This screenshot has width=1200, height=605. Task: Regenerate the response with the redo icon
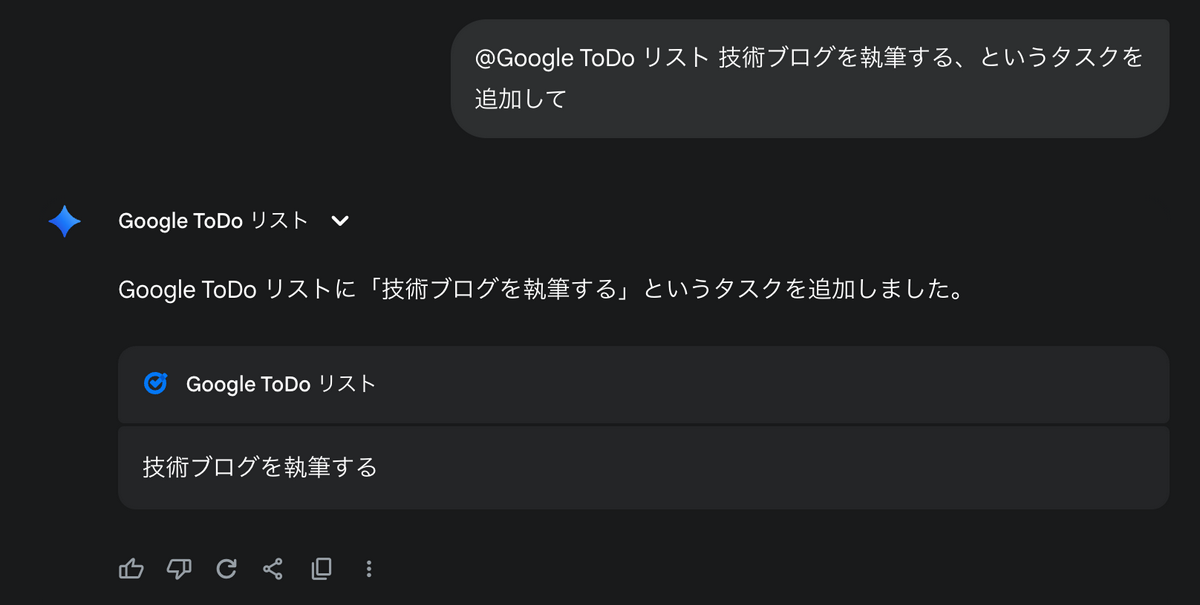pos(227,569)
